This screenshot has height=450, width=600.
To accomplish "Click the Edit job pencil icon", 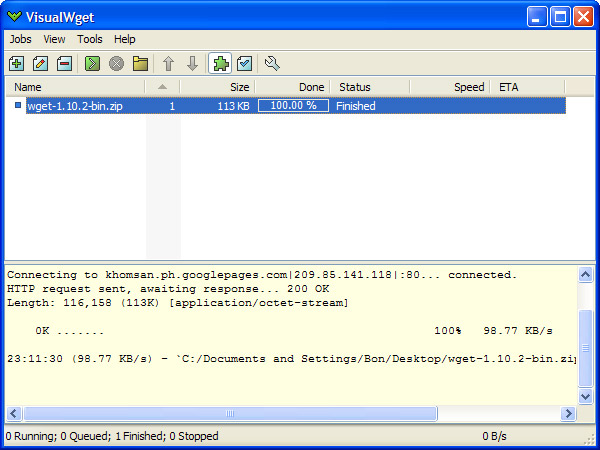I will [x=40, y=63].
